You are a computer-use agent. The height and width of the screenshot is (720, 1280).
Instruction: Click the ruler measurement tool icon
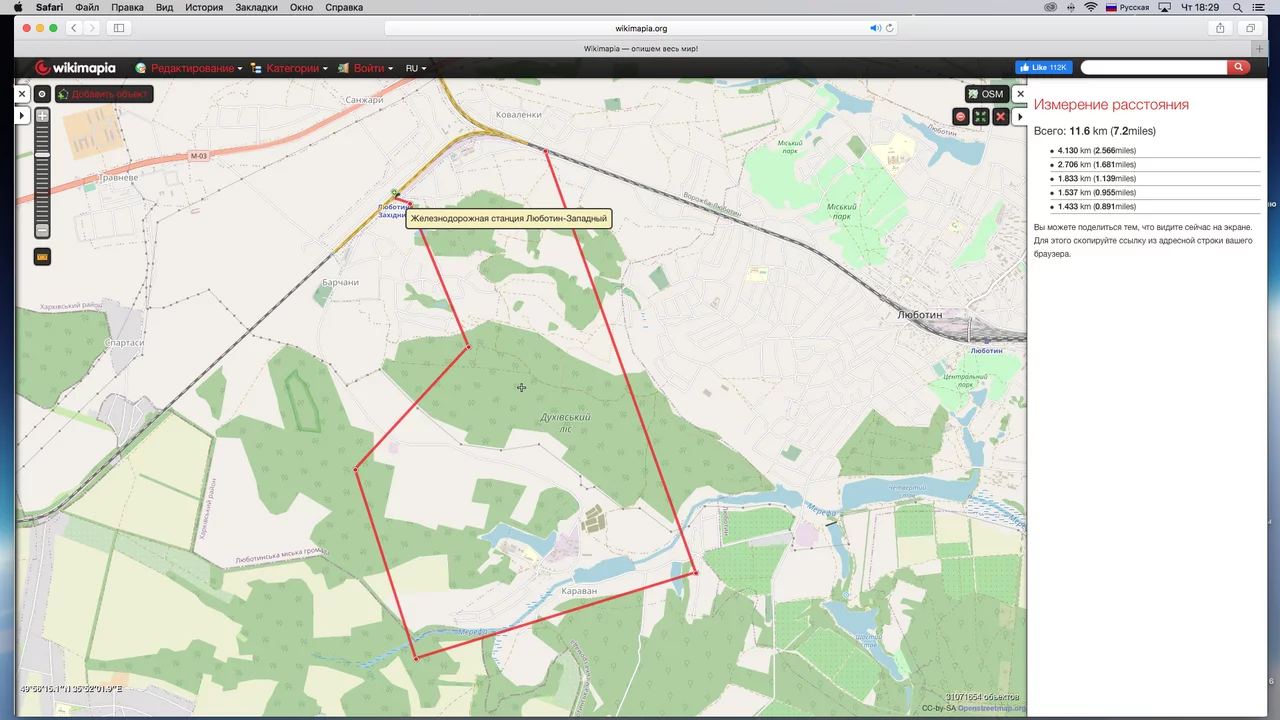click(42, 257)
